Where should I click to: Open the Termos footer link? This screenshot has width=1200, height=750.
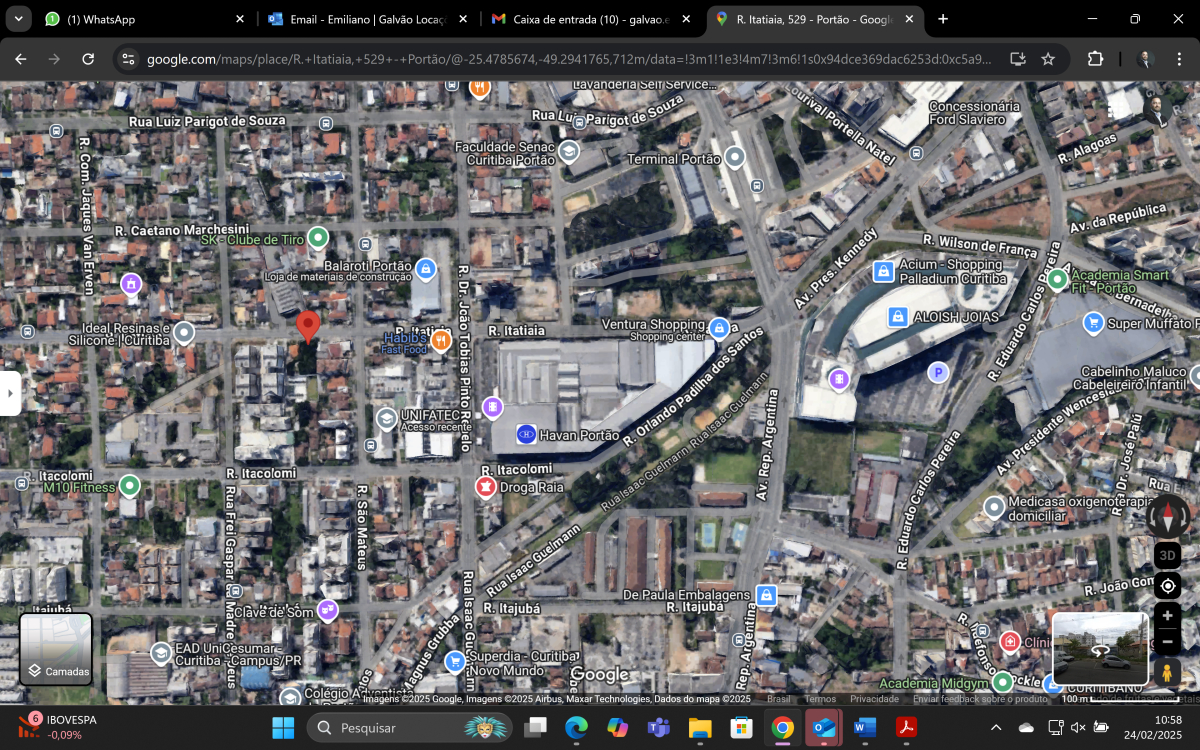[x=820, y=699]
